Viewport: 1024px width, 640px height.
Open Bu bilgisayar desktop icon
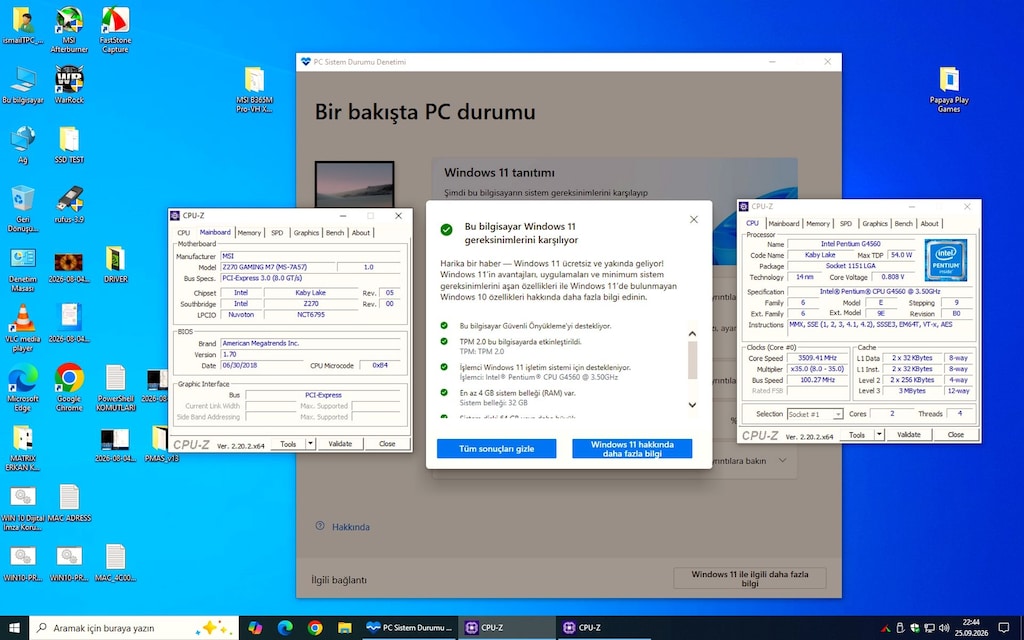point(23,85)
